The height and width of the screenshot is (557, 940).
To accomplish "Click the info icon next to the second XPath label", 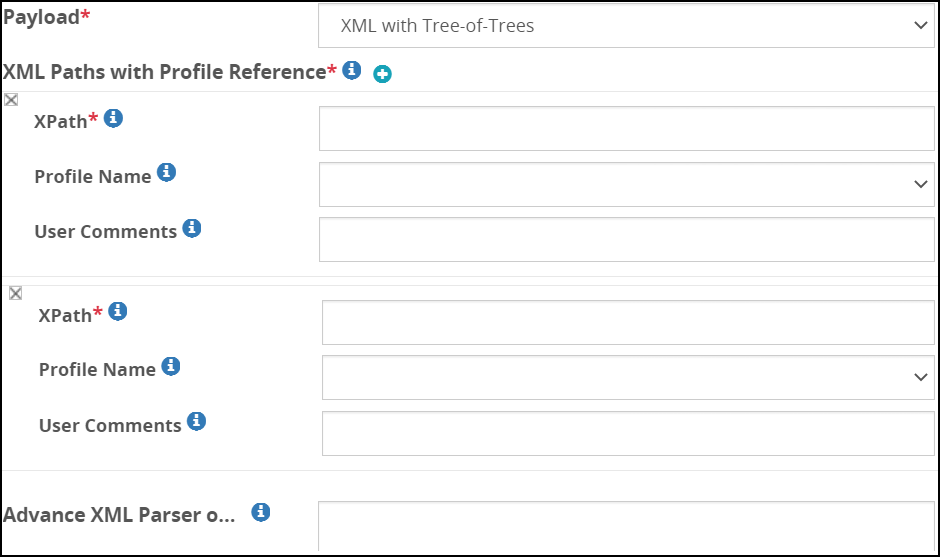I will click(x=118, y=311).
